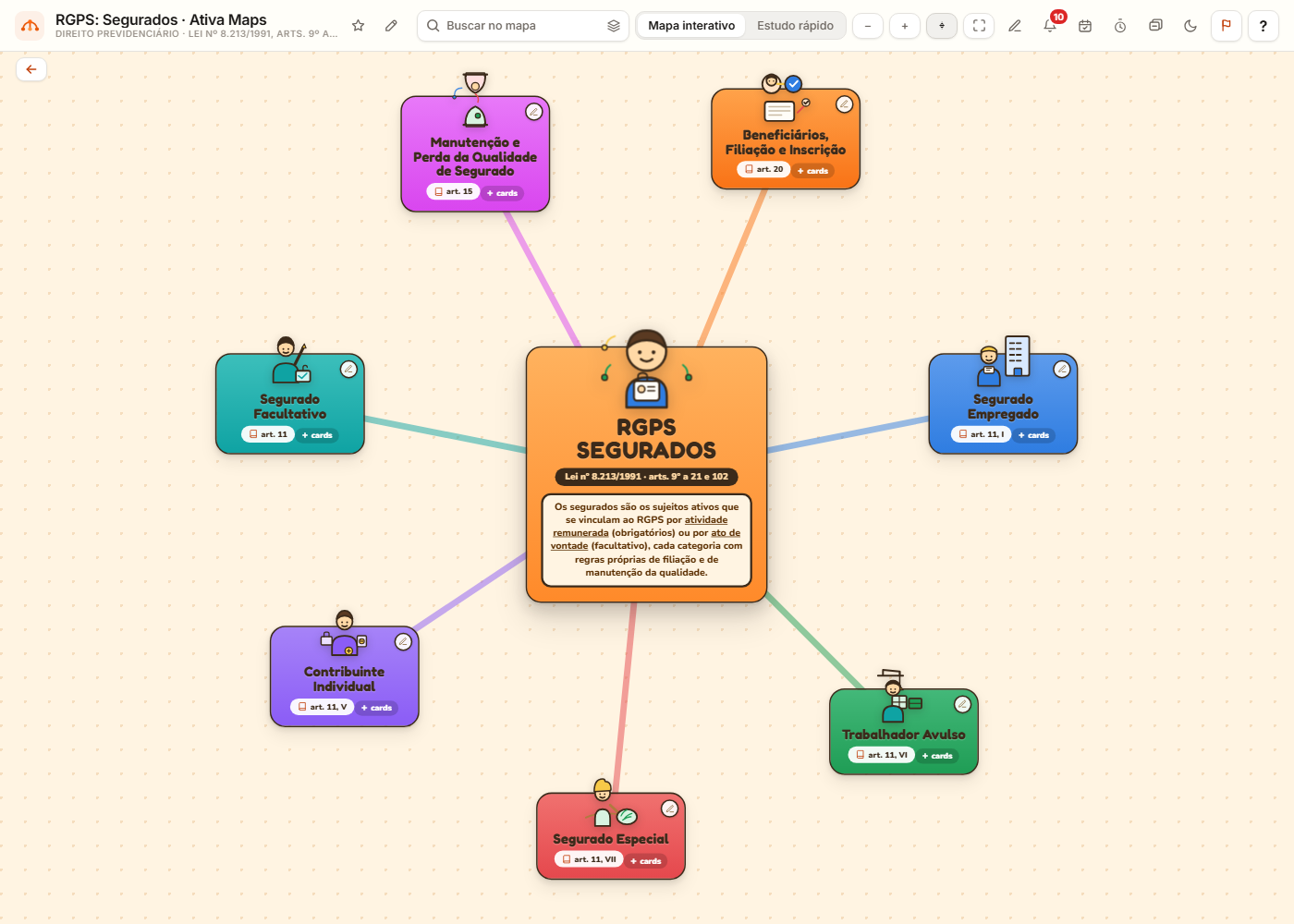1294x924 pixels.
Task: Click the layers icon in the search box
Action: [614, 26]
